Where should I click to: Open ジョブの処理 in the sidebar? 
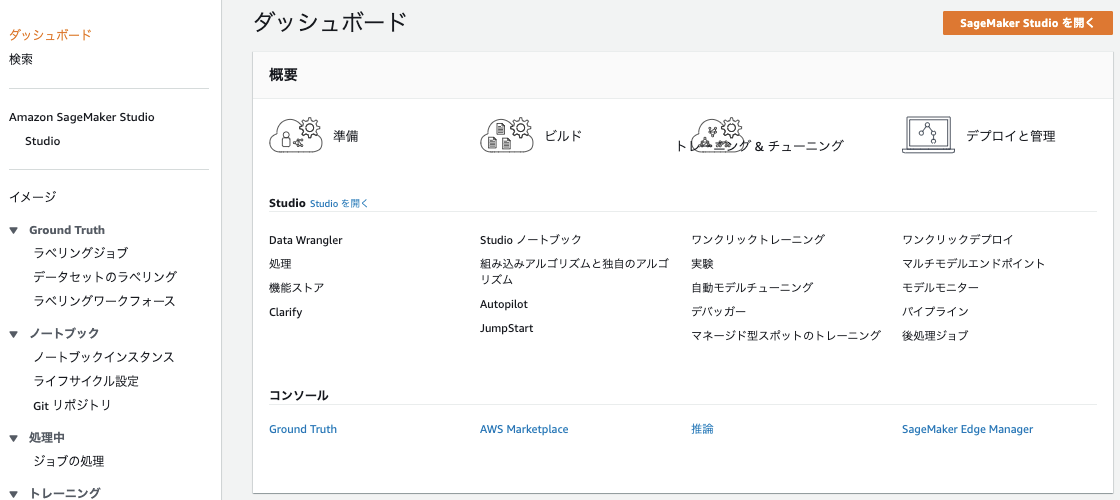pyautogui.click(x=69, y=461)
